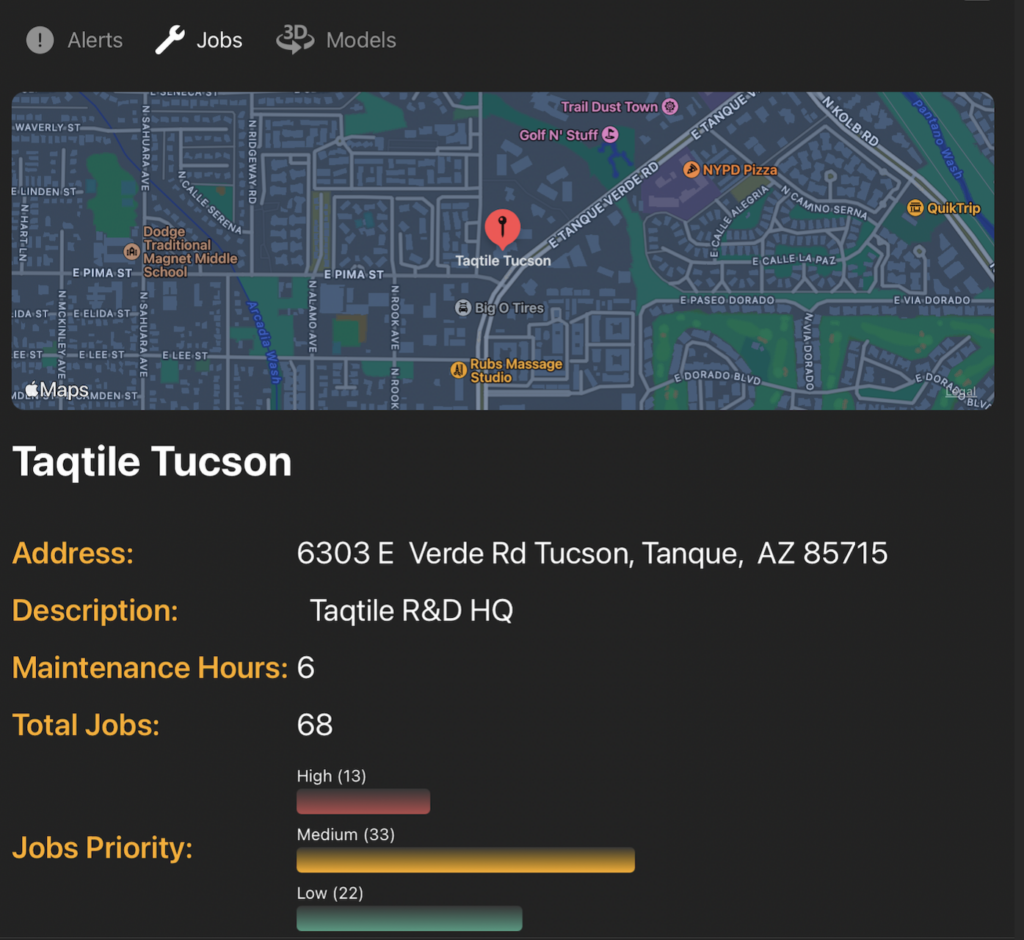The image size is (1024, 940).
Task: Click the E Via Dorado street label
Action: 931,300
